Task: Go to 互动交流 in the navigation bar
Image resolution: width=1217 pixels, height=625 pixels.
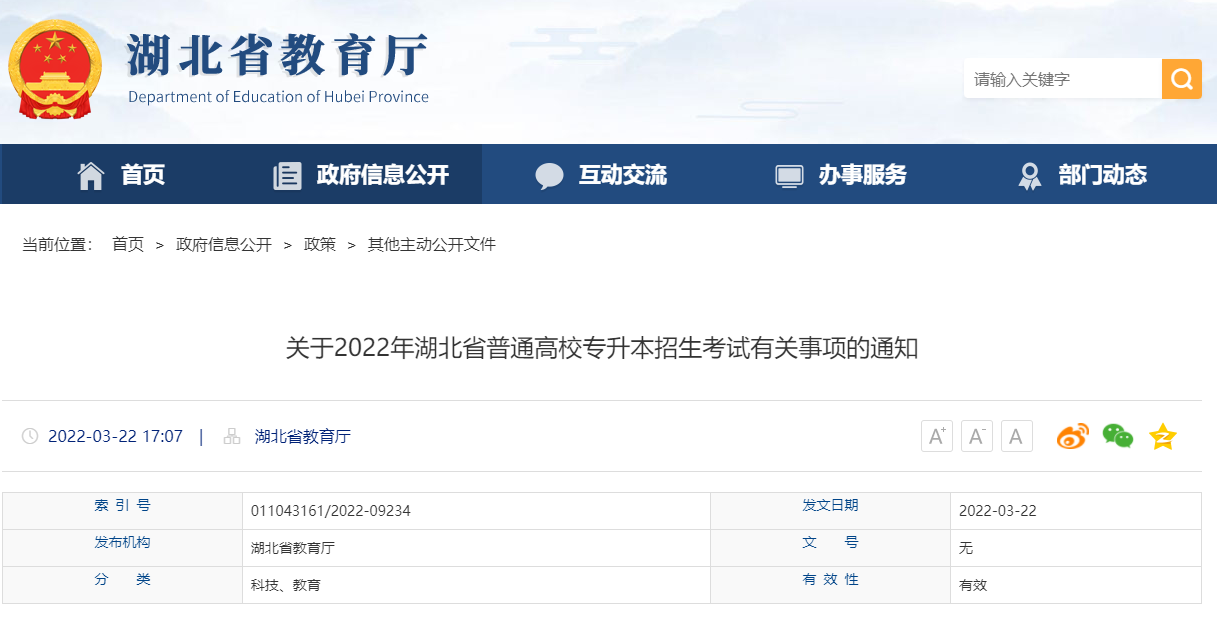Action: (x=601, y=175)
